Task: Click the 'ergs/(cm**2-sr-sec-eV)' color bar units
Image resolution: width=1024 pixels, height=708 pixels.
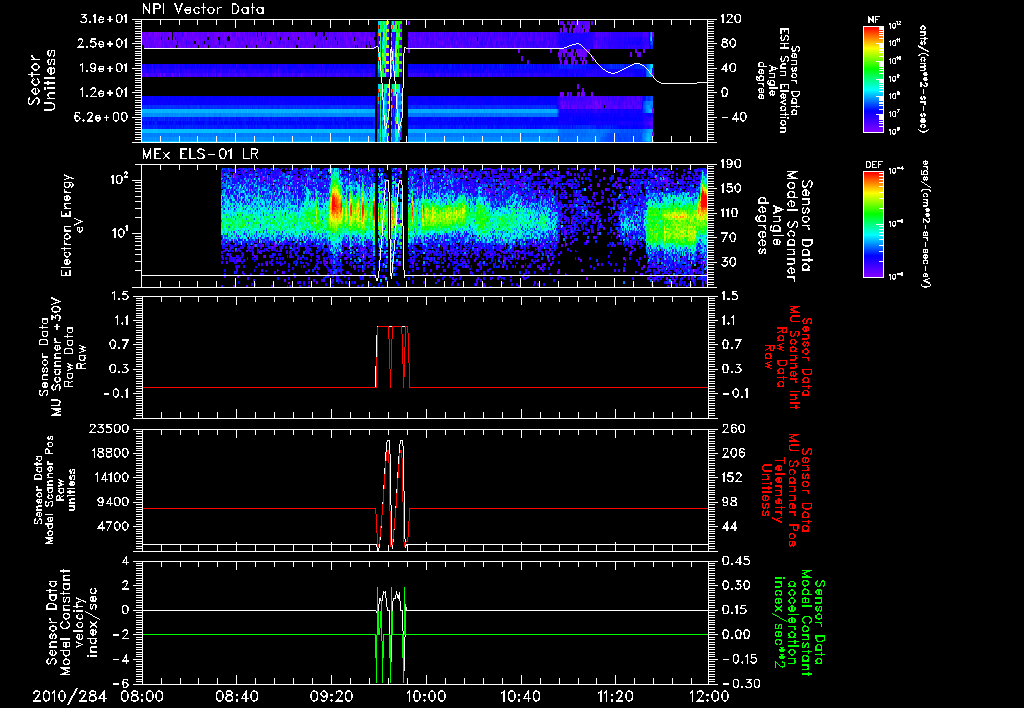Action: click(927, 224)
